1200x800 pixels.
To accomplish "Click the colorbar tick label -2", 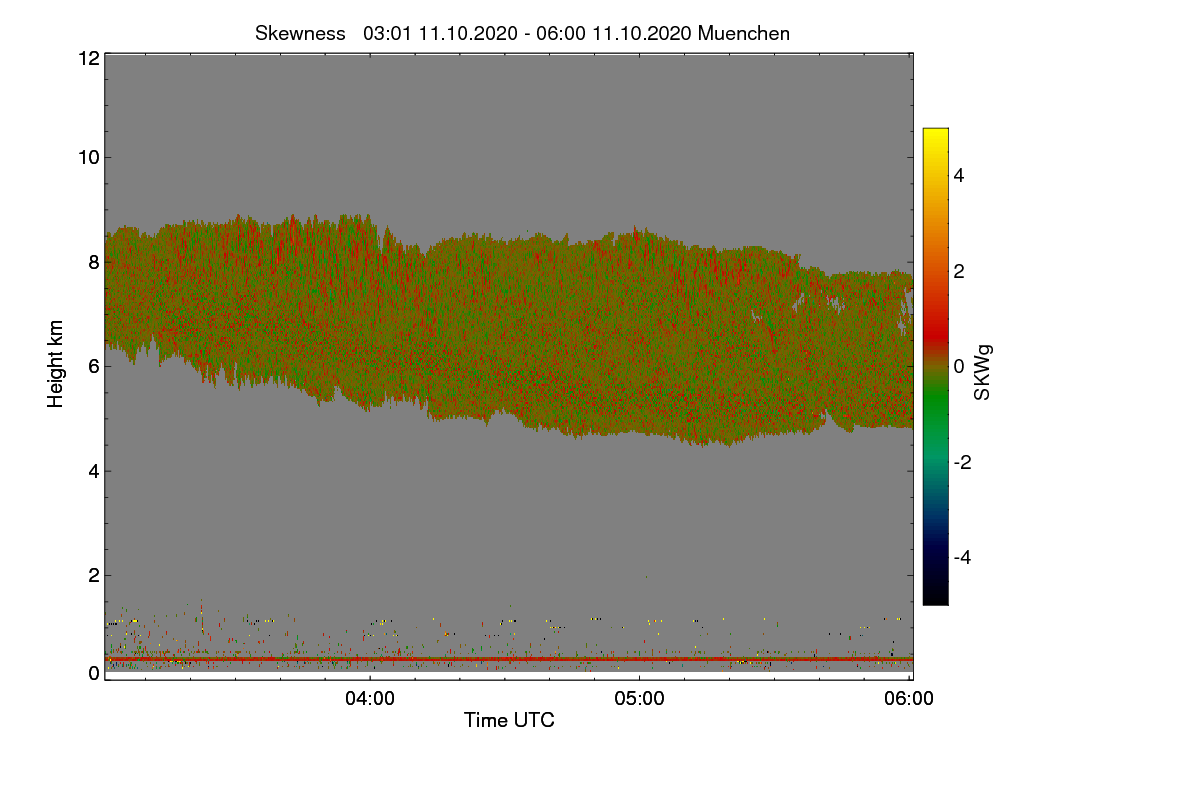I will pos(960,462).
